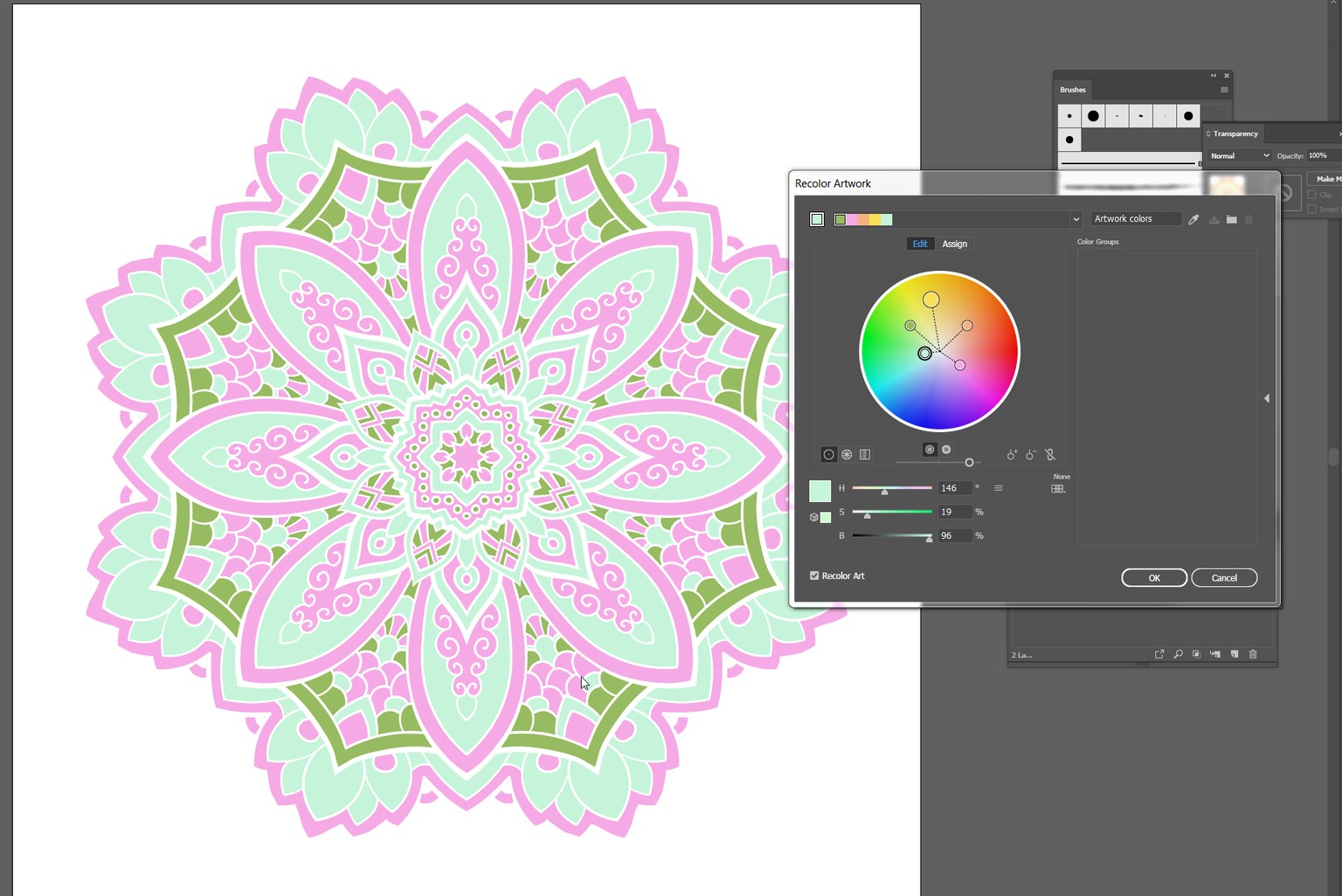Collapse the Color Groups storage with arrow

click(x=1267, y=398)
